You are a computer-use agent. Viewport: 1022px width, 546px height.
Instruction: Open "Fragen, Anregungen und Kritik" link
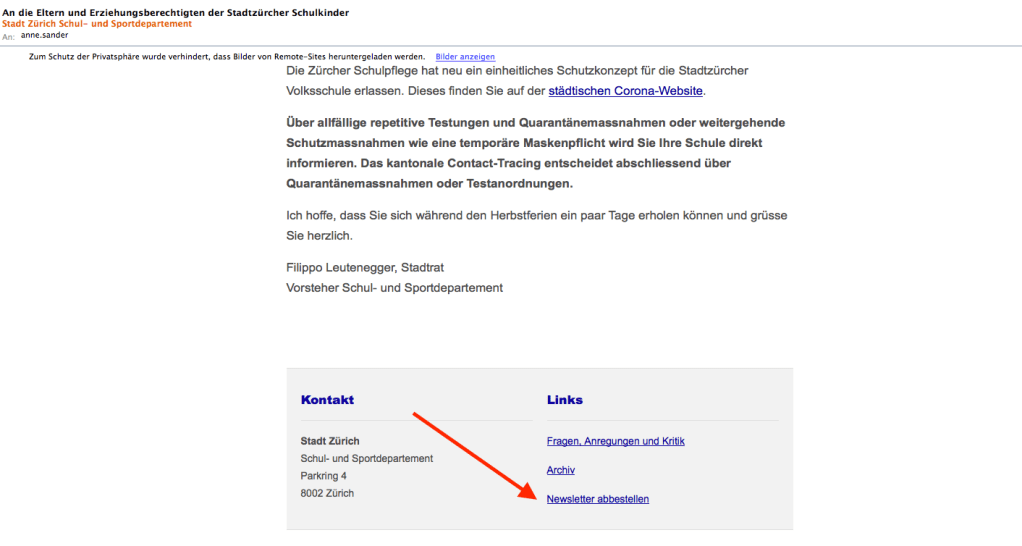coord(615,441)
